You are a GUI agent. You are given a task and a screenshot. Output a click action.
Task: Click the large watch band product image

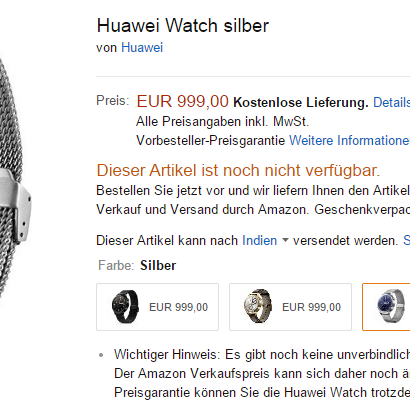(15, 180)
